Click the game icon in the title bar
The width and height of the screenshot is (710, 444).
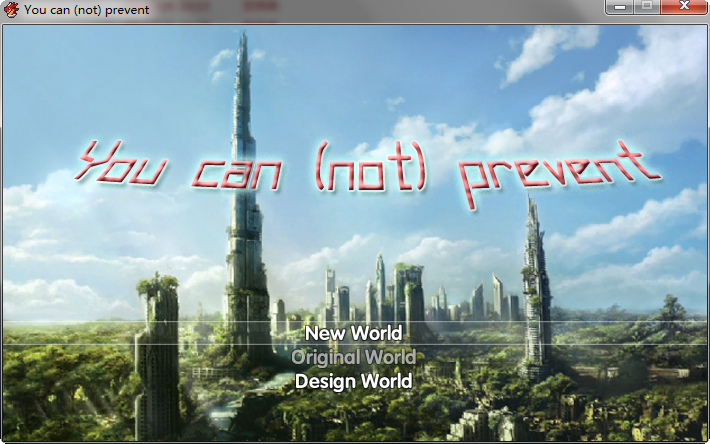(x=11, y=10)
